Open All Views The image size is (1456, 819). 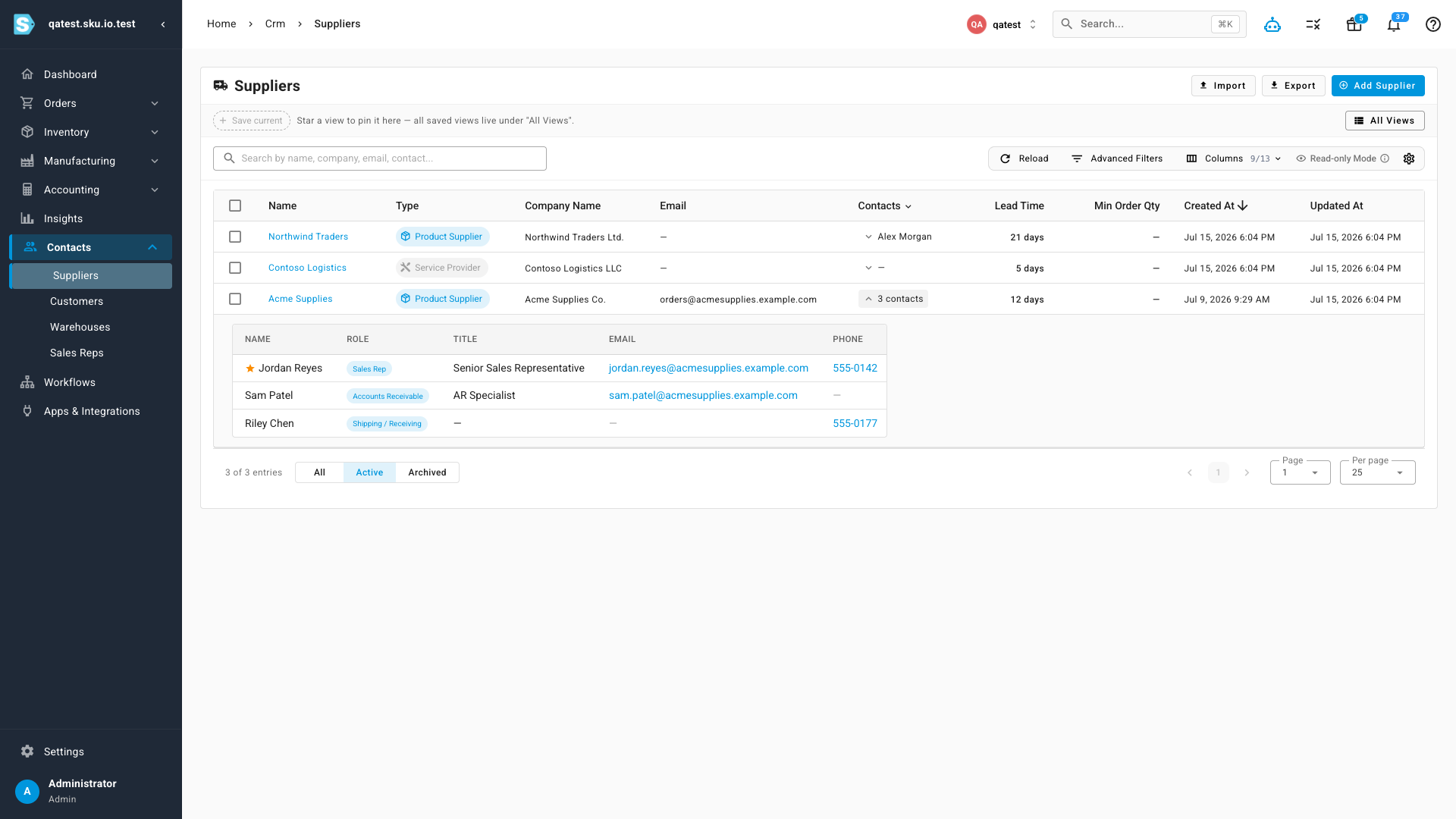[x=1385, y=121]
